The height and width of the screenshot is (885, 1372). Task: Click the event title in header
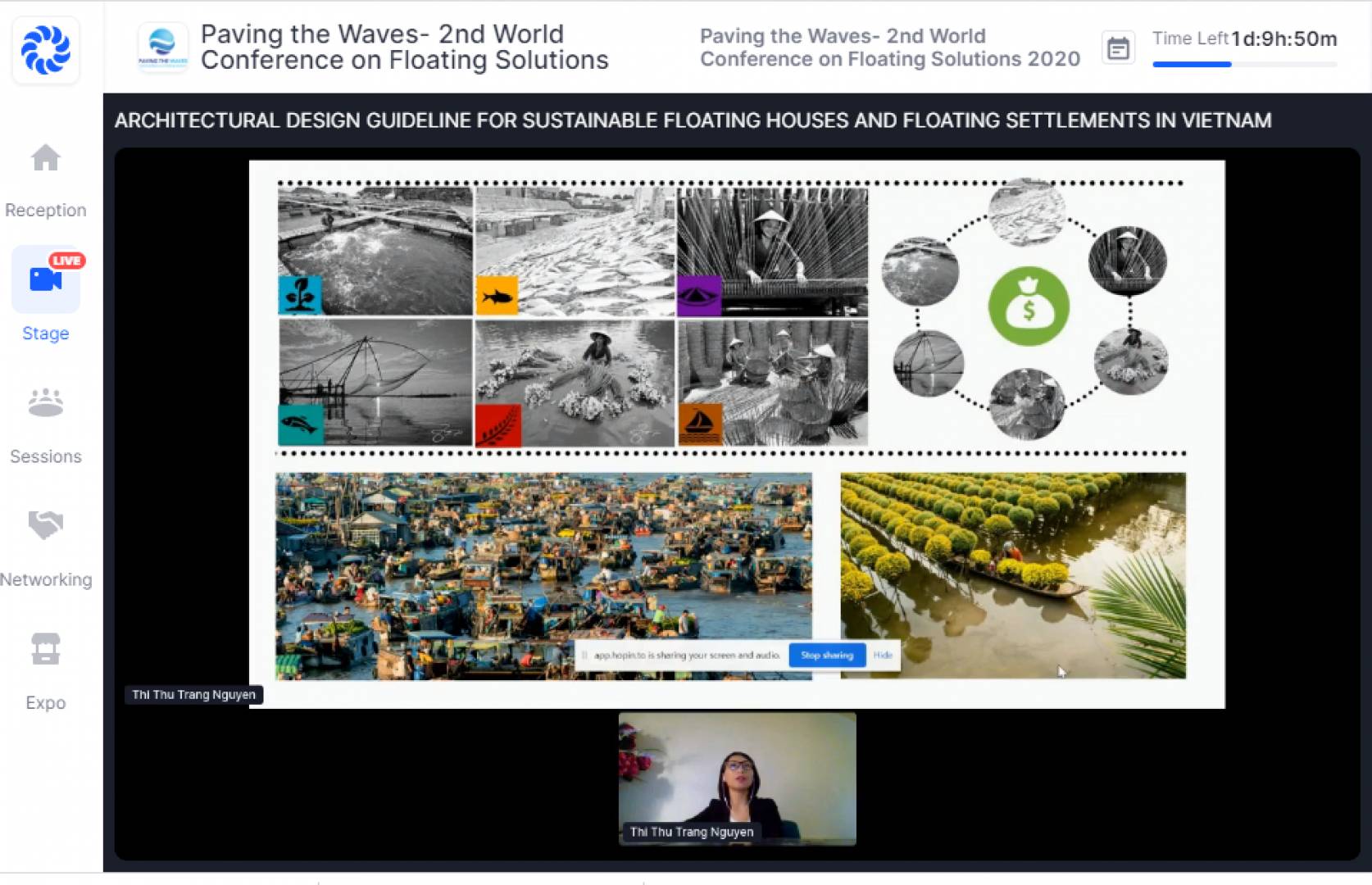pos(404,47)
